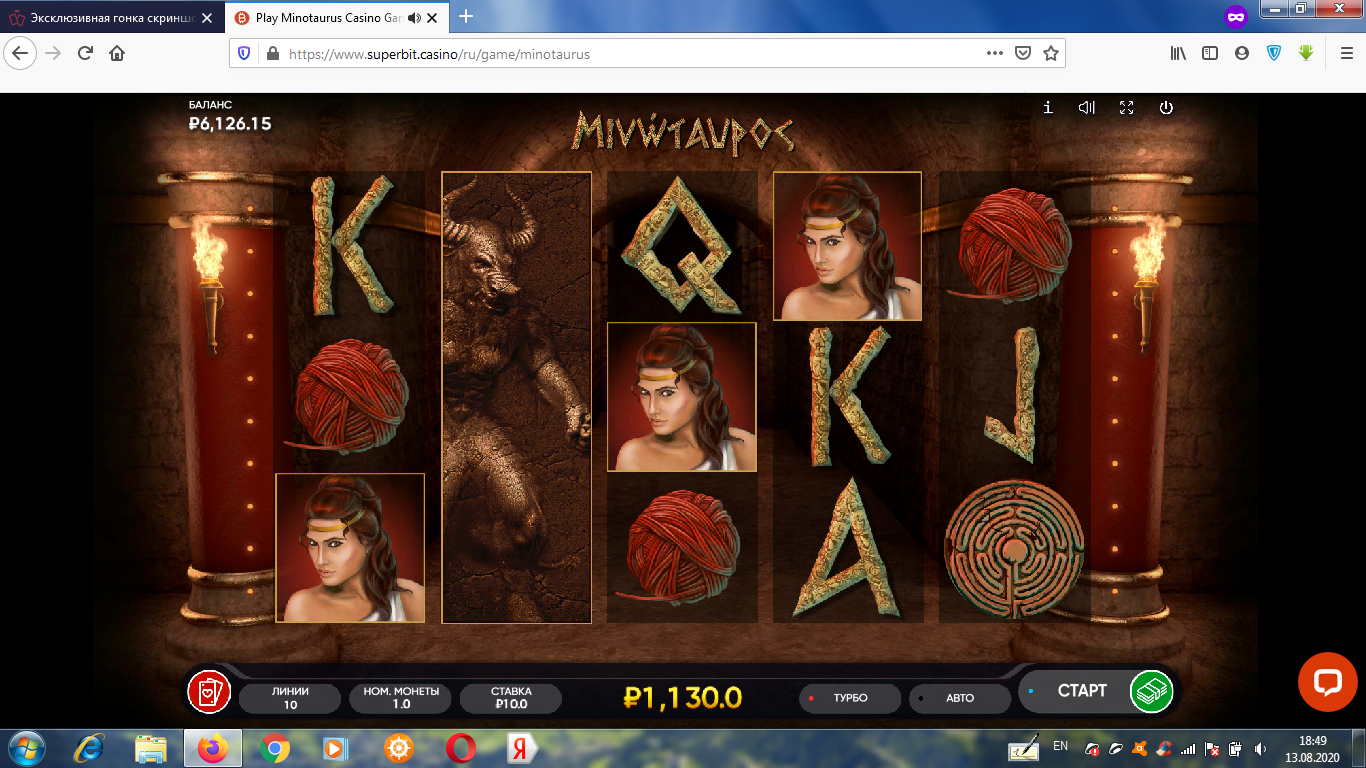Mute audio on the Minotaurus tab
The width and height of the screenshot is (1366, 768).
[x=414, y=17]
